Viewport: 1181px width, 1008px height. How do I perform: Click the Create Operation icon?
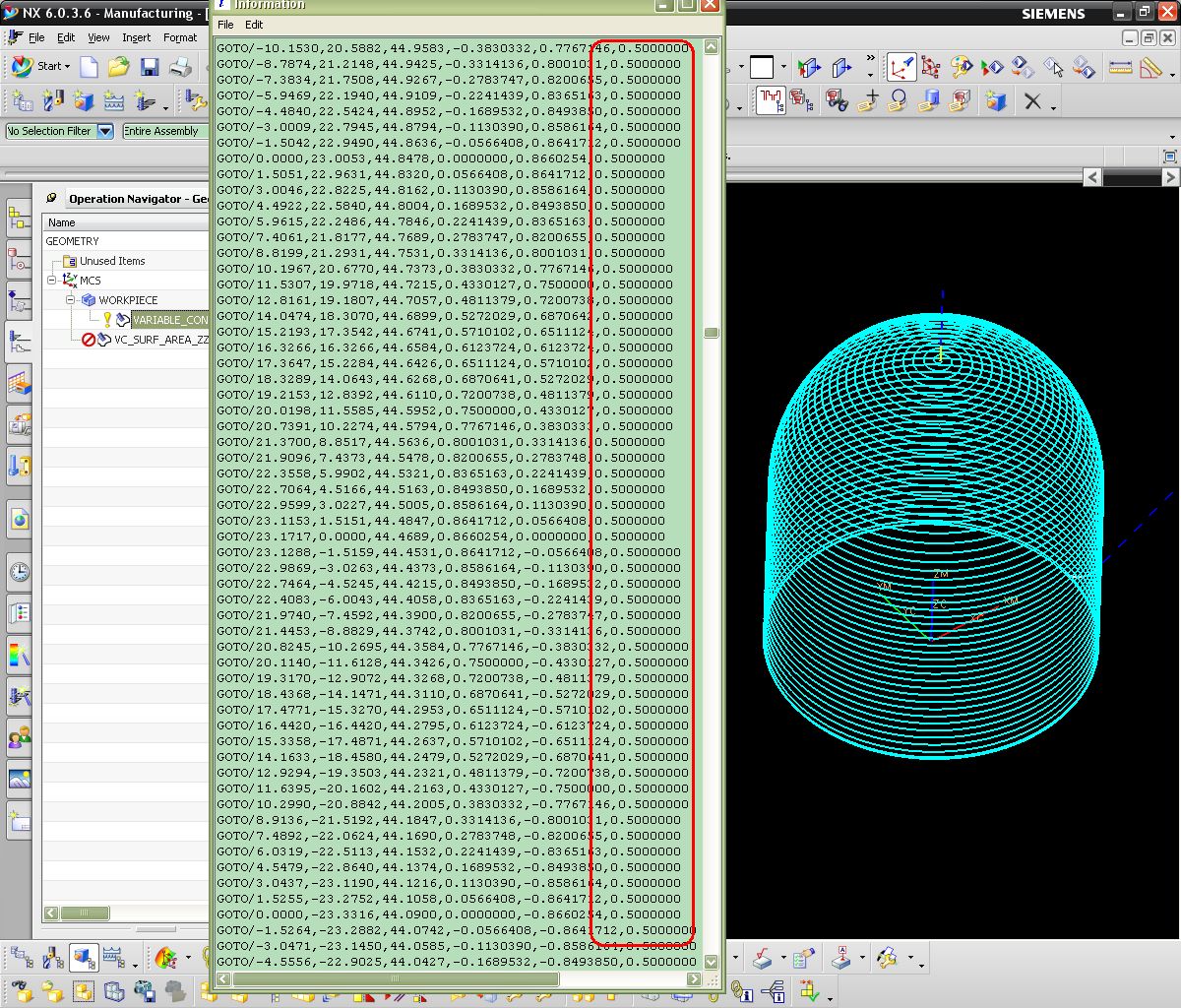click(145, 101)
